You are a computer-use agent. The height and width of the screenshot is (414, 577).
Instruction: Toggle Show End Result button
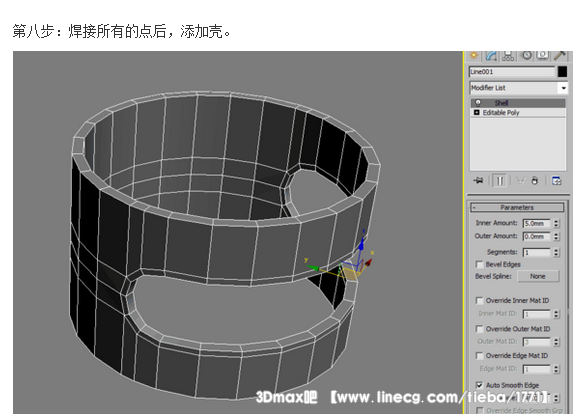click(x=500, y=181)
